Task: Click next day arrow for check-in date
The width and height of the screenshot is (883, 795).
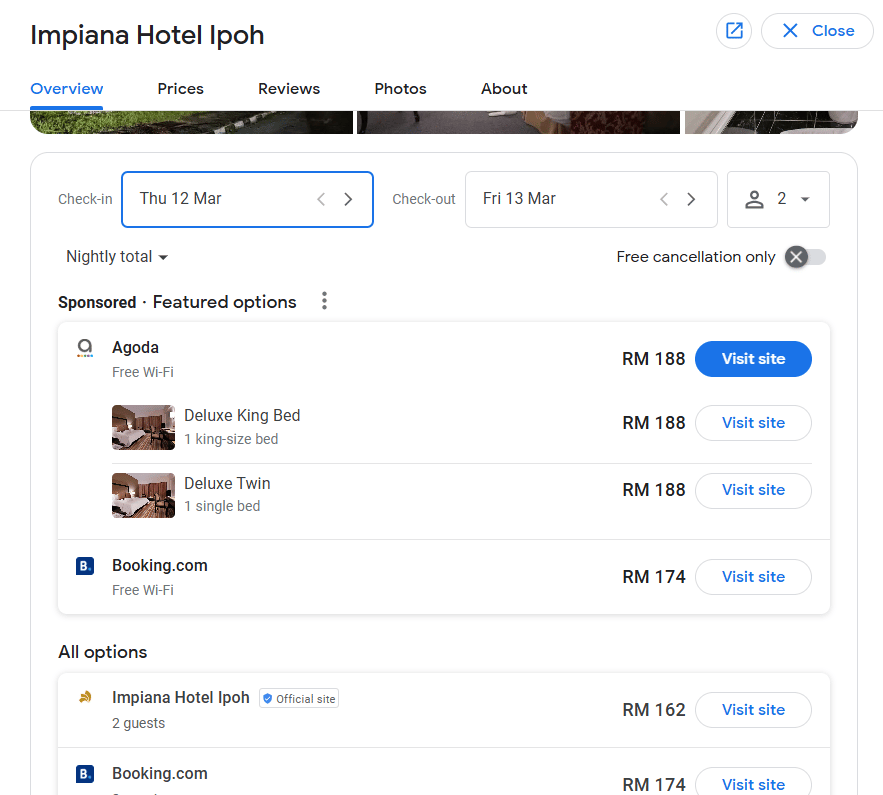Action: [x=348, y=199]
